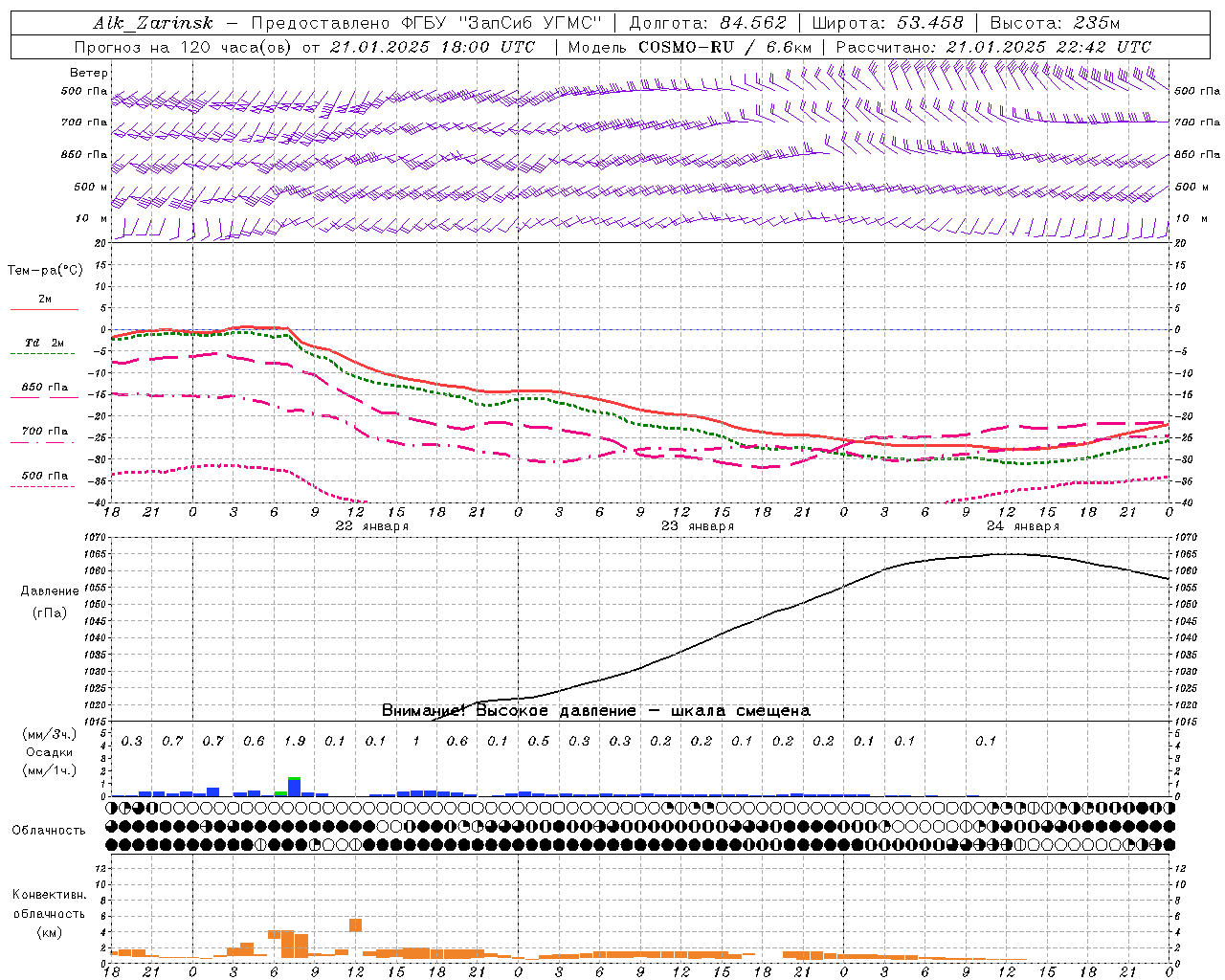The height and width of the screenshot is (980, 1225).
Task: Click the (гПа) unit label under Давление
Action: 50,612
